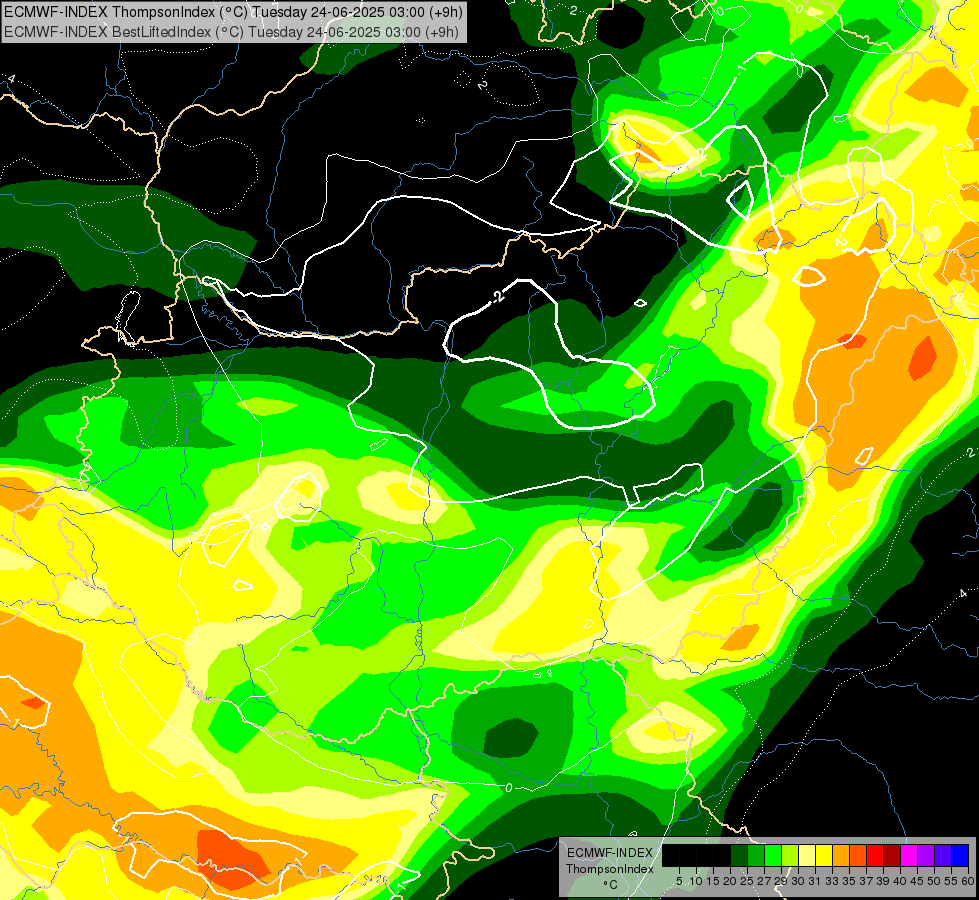Select the purple 45-50 legend swatch
The image size is (979, 900).
926,855
